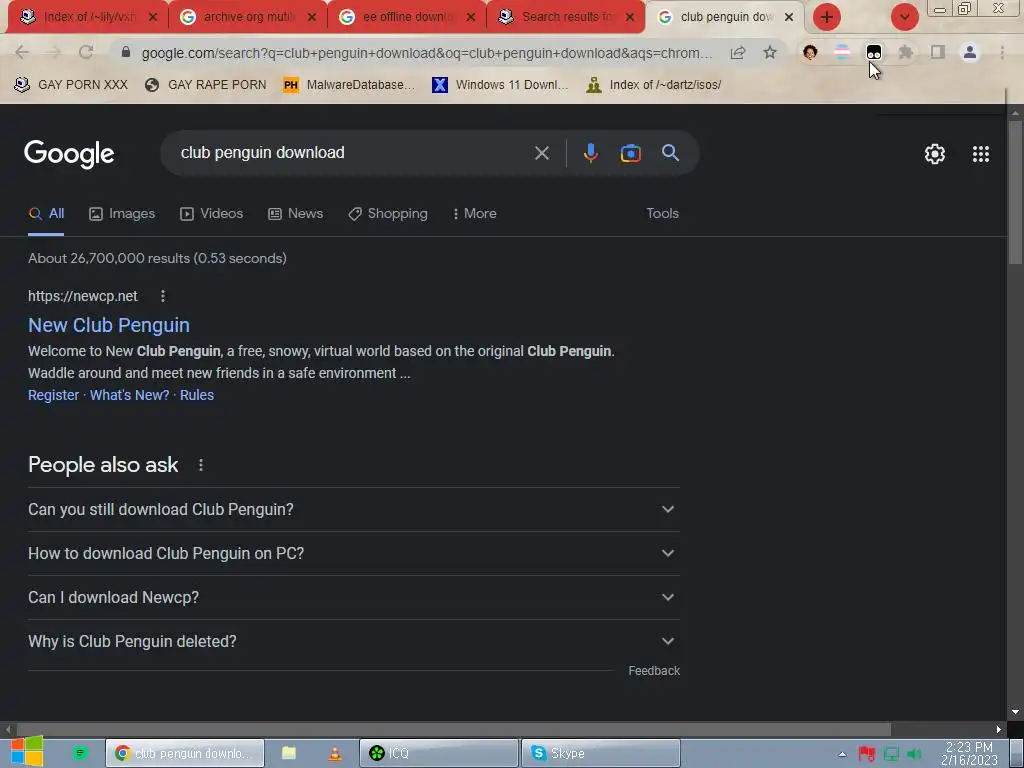Open ICQ from the taskbar
This screenshot has height=768, width=1024.
(x=439, y=753)
